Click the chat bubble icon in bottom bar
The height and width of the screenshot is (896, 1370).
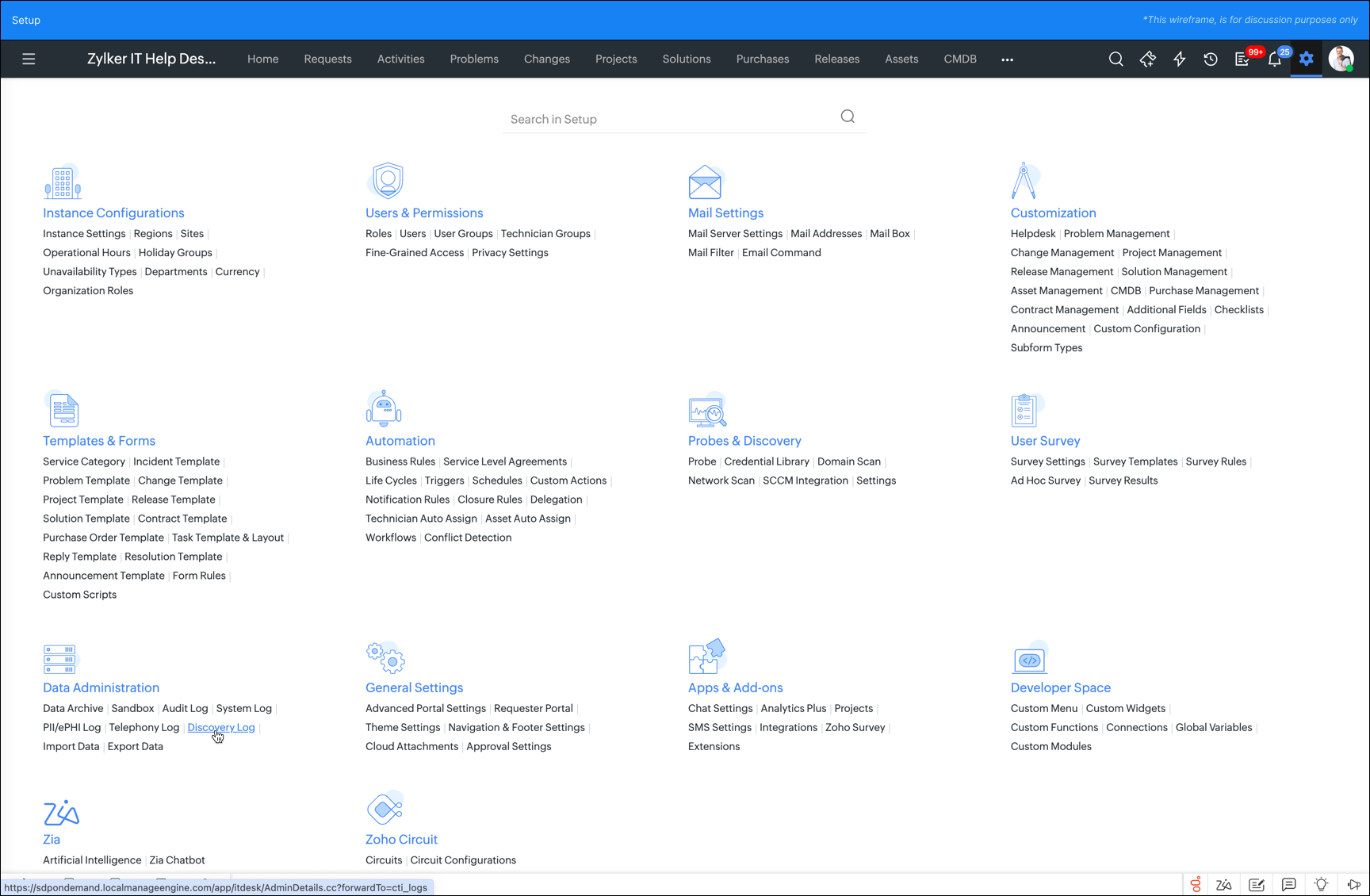point(1289,885)
